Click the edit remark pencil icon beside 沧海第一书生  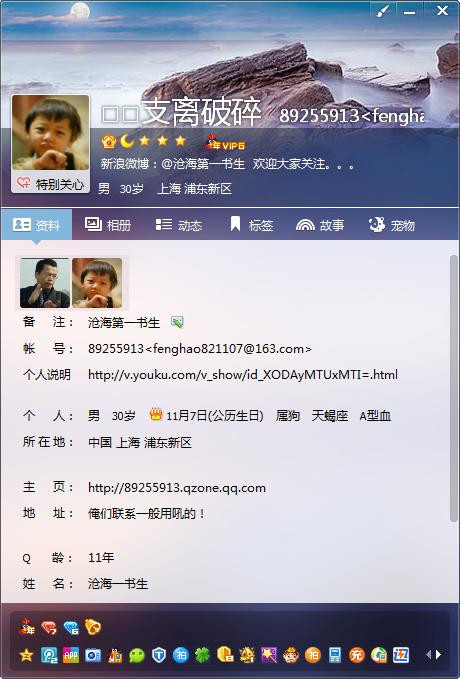(x=177, y=322)
